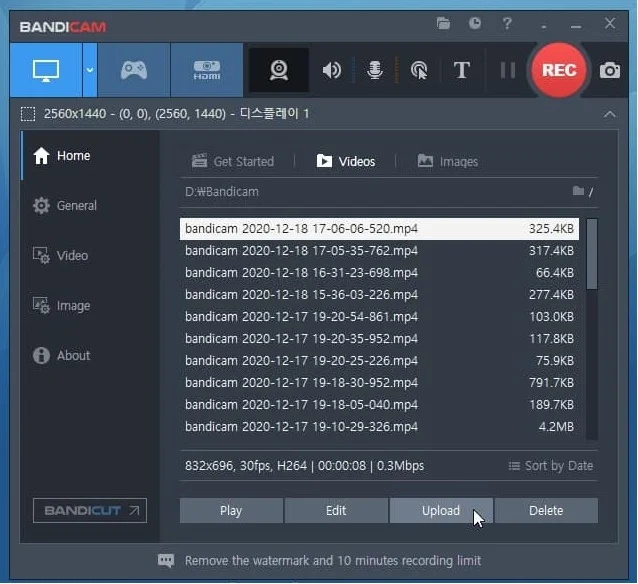Screen dimensions: 638x584
Task: Select bandicam 2020-12-18 16-31-23-698.mp4
Action: pyautogui.click(x=379, y=273)
